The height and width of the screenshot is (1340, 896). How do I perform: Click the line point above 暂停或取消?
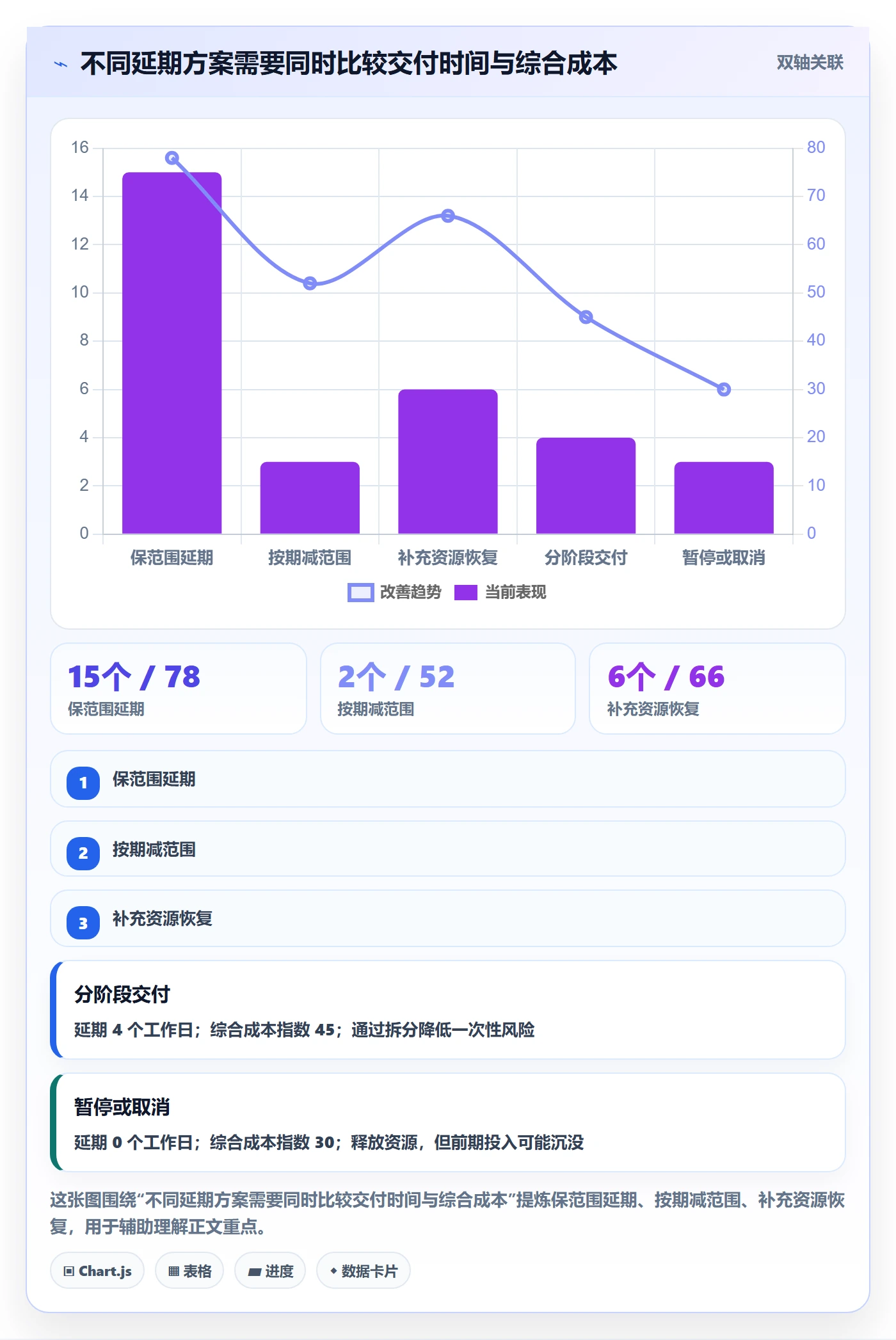click(724, 390)
